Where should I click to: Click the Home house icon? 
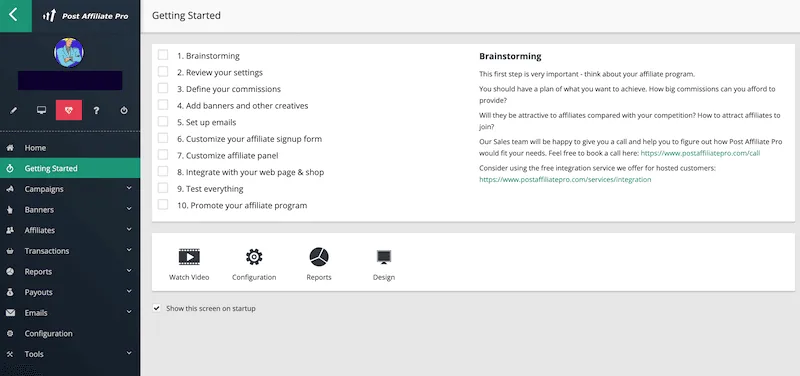(x=10, y=148)
